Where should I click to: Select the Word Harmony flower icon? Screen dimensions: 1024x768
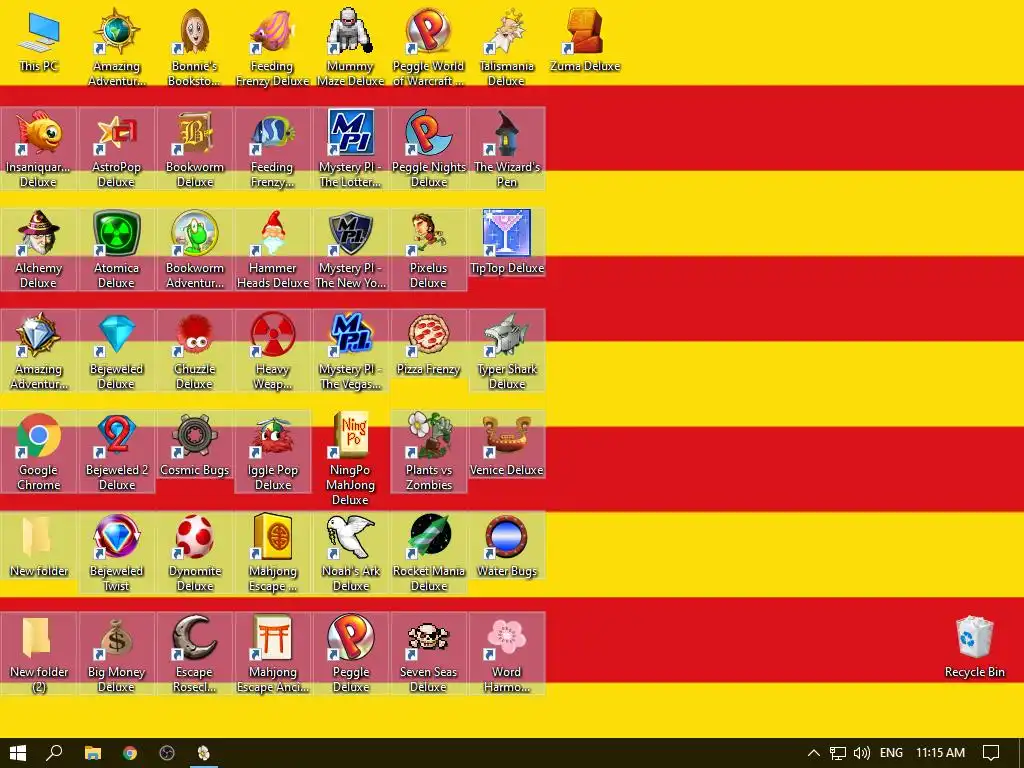click(x=507, y=654)
